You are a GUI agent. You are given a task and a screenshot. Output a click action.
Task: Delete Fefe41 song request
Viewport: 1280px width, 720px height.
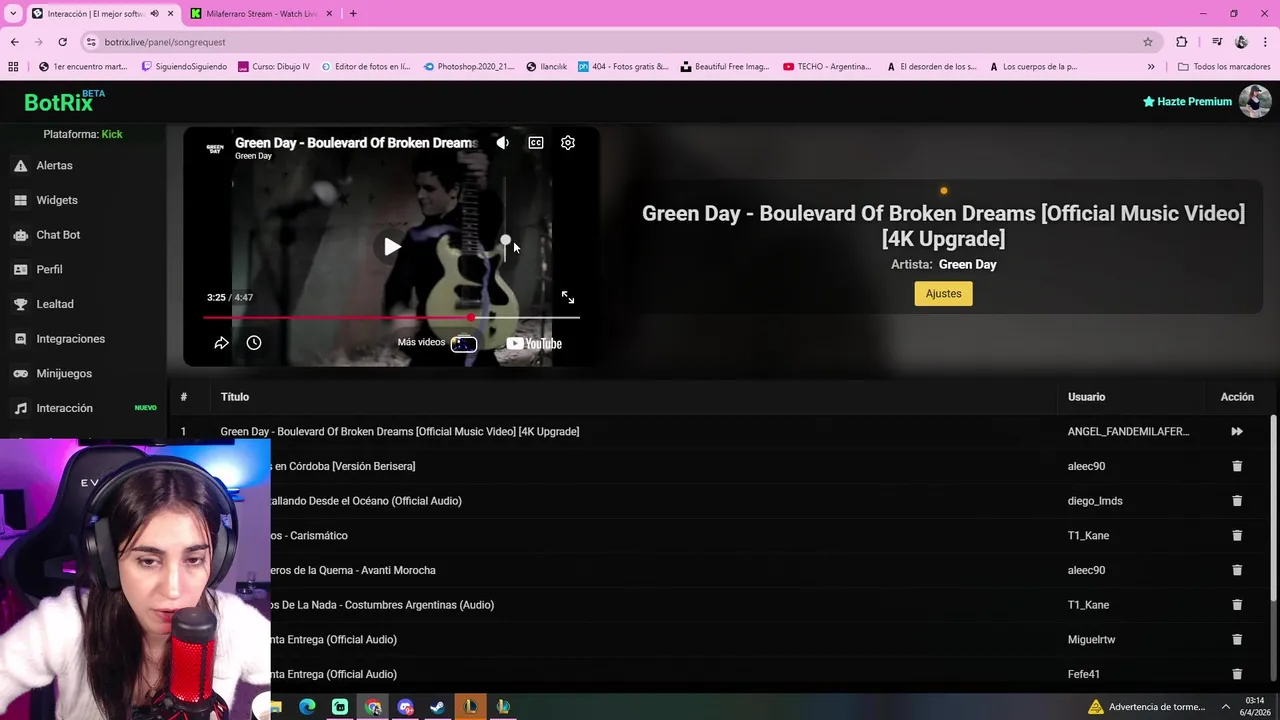click(x=1237, y=674)
